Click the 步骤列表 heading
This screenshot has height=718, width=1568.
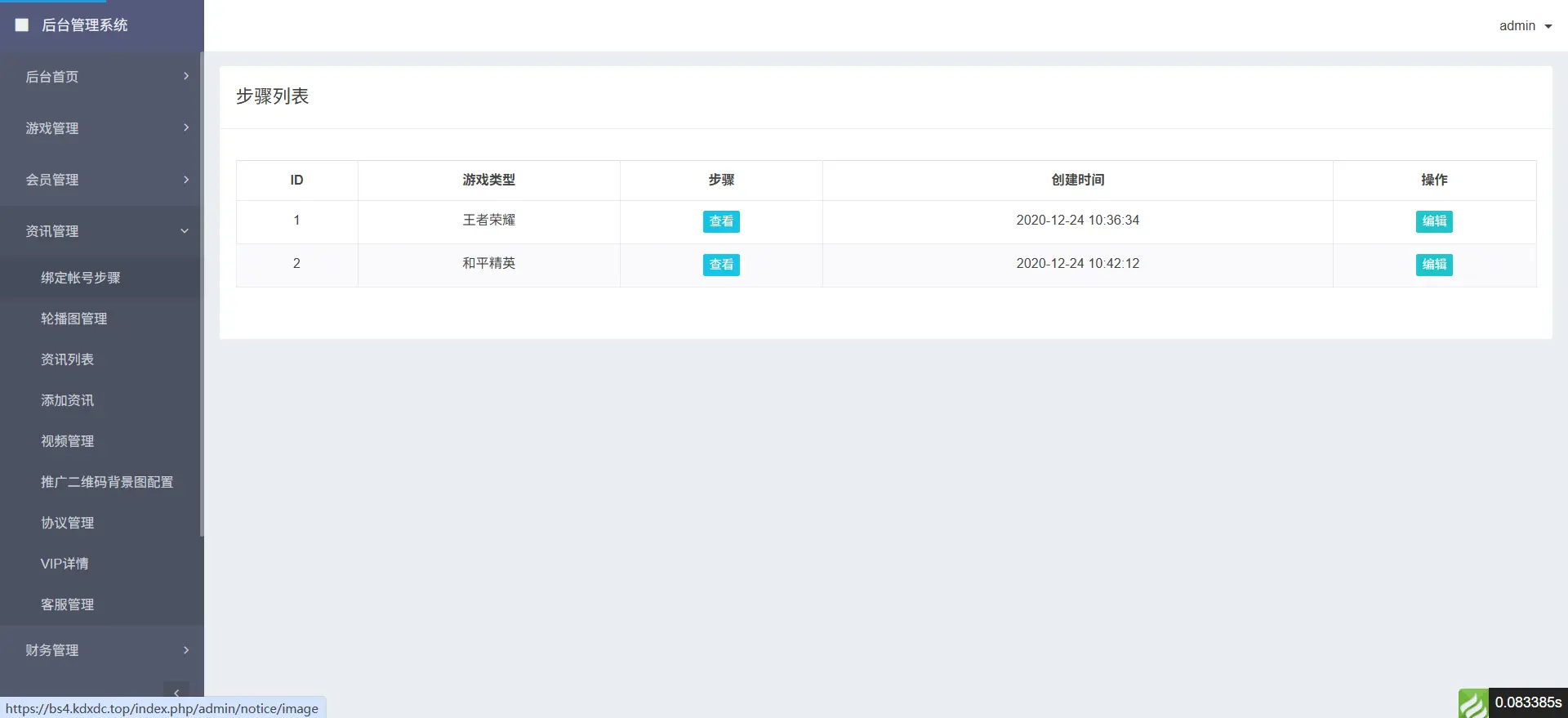pos(273,96)
